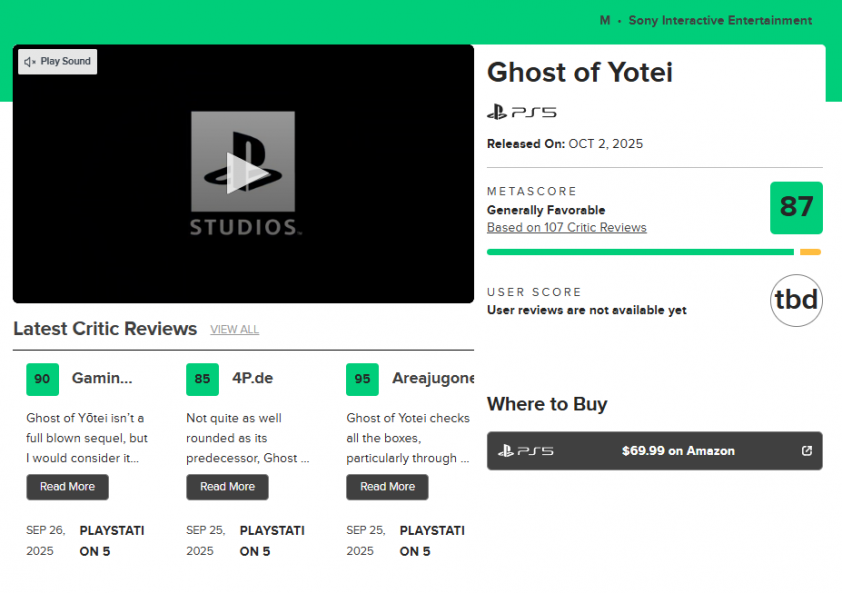Read more of the Areajugones review
The image size is (842, 593).
pyautogui.click(x=387, y=487)
